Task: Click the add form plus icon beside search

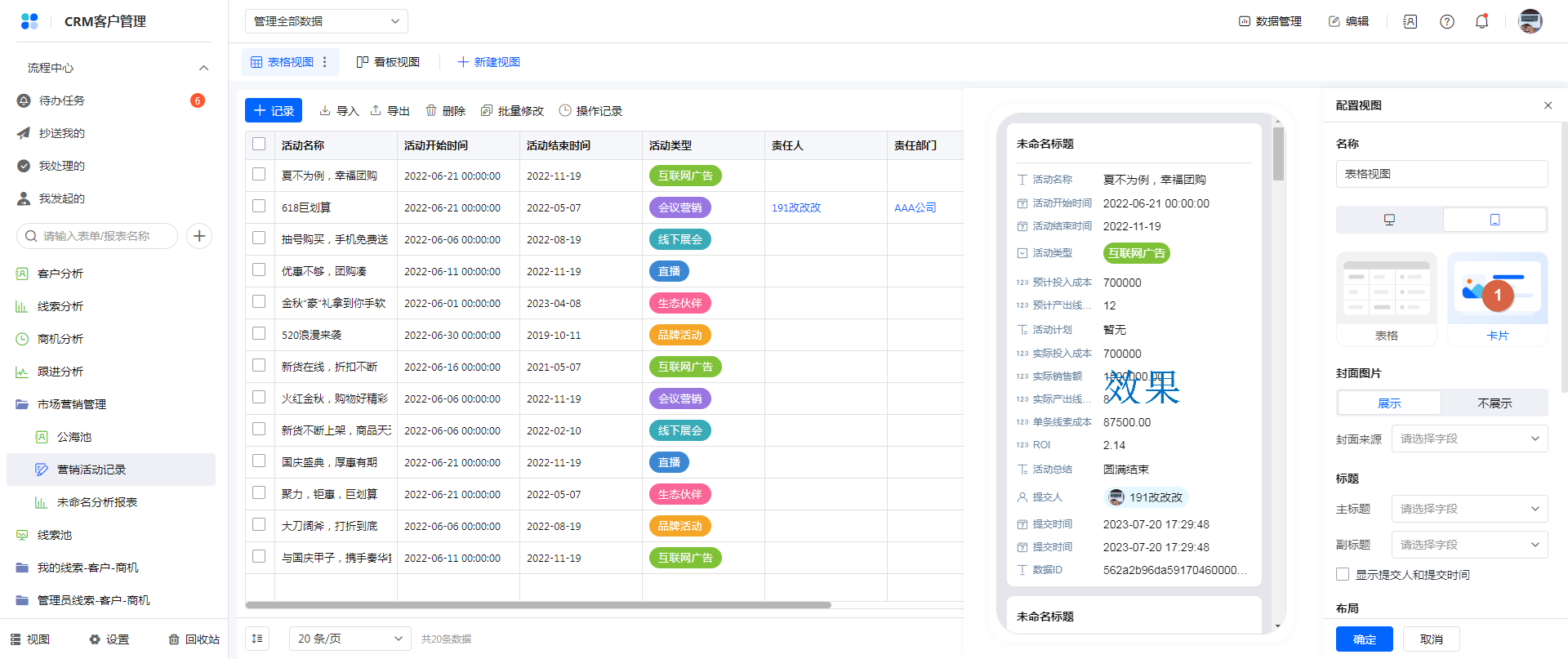Action: [199, 236]
